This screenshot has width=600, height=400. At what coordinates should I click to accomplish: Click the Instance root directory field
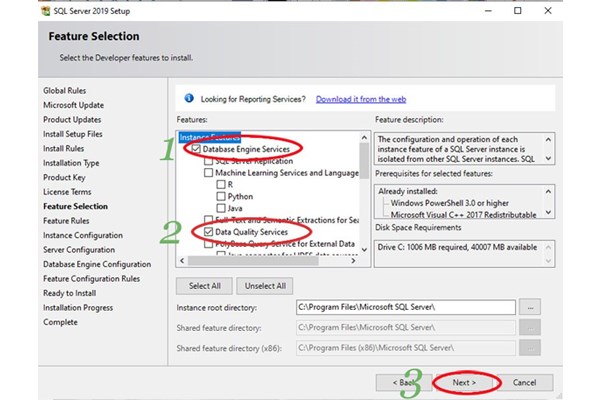[406, 307]
